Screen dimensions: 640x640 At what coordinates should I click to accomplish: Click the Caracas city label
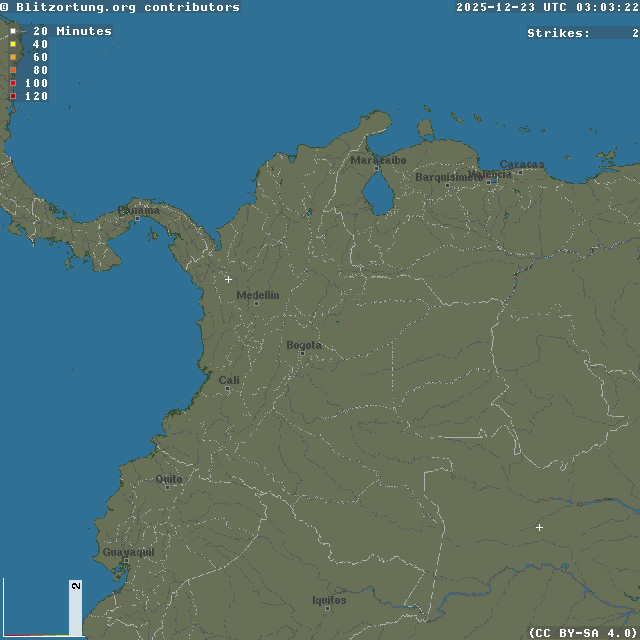click(x=522, y=164)
